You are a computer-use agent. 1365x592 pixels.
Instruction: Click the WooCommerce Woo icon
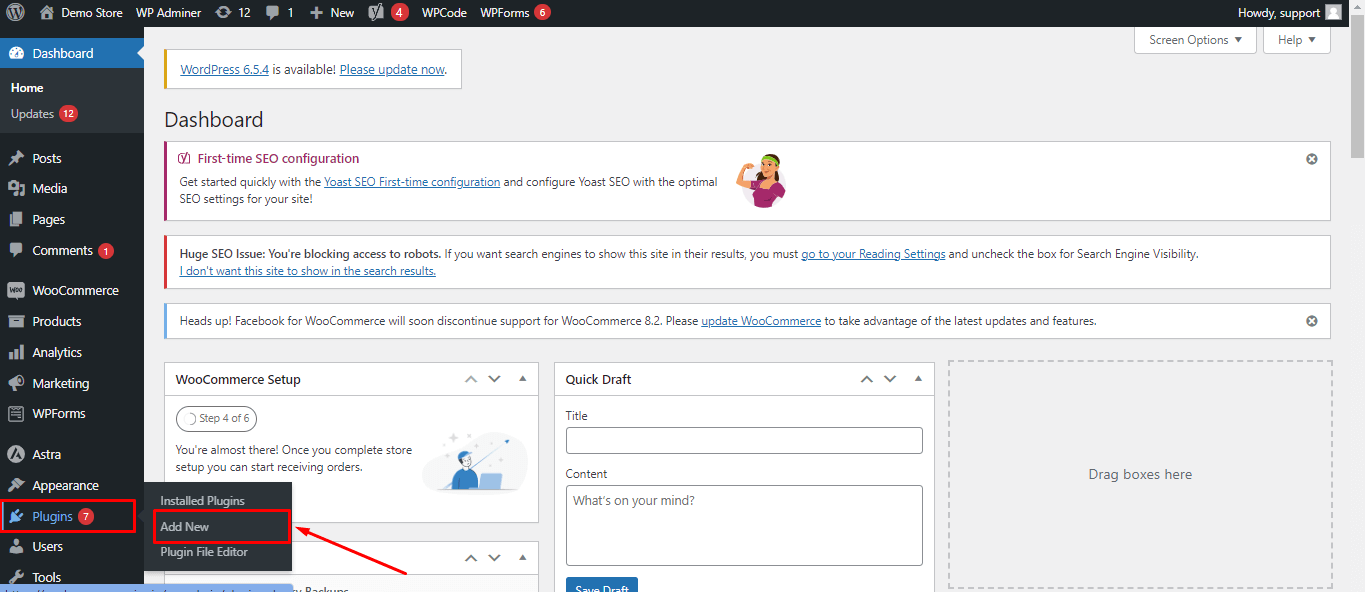point(16,290)
